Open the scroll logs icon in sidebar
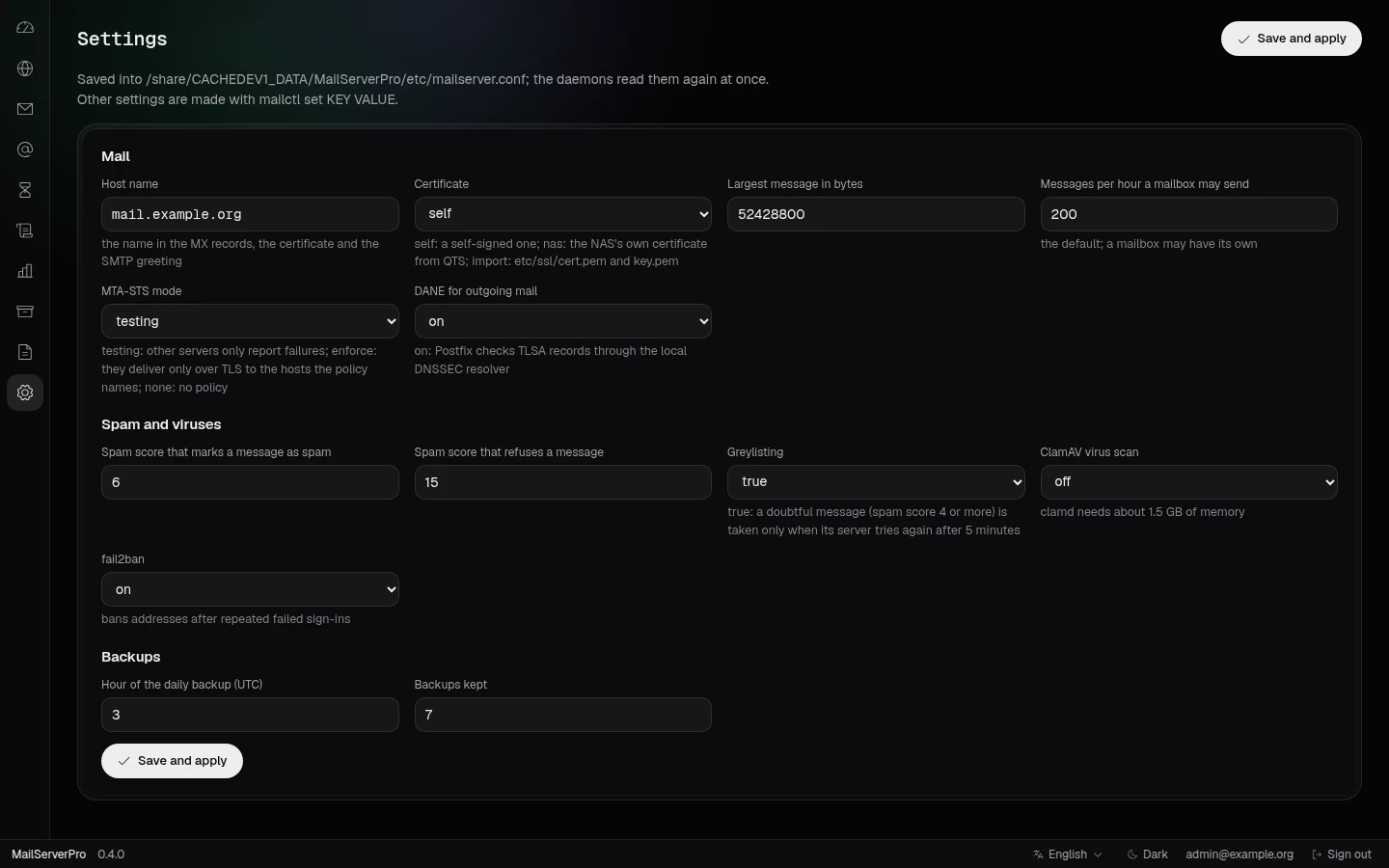Viewport: 1389px width, 868px height. [25, 231]
